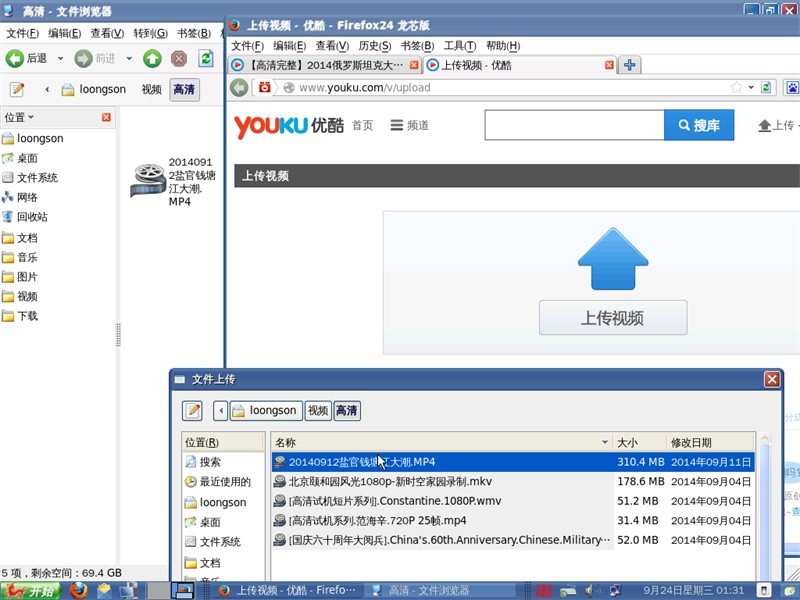Viewport: 800px width, 600px height.
Task: Click the blue upload arrow graphic
Action: pyautogui.click(x=613, y=259)
